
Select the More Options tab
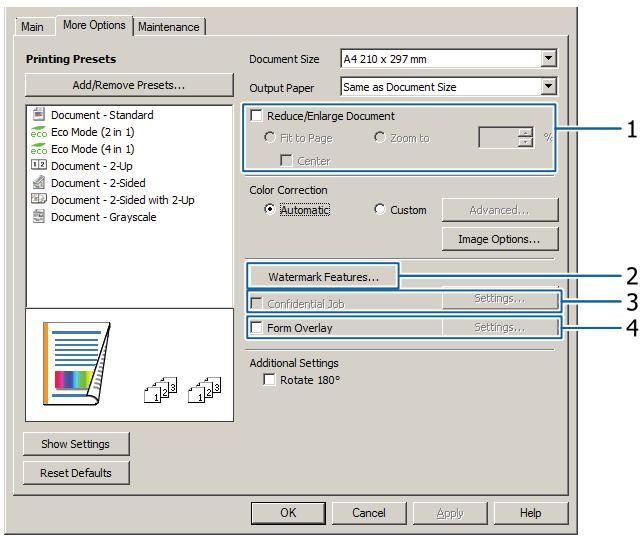tap(94, 25)
